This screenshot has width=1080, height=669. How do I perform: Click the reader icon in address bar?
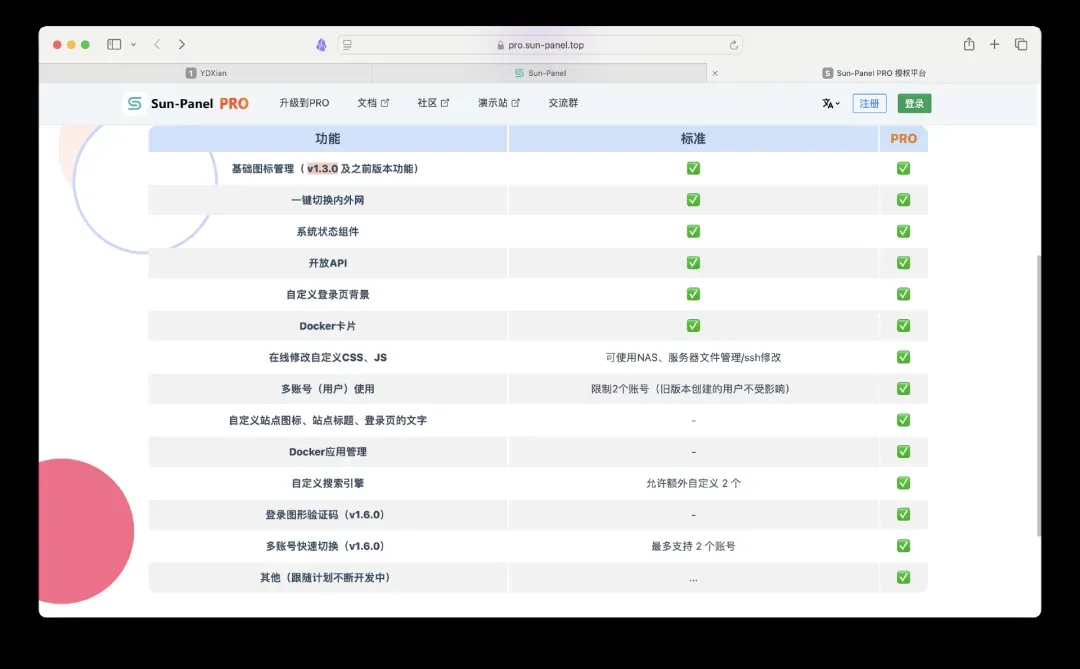click(347, 45)
